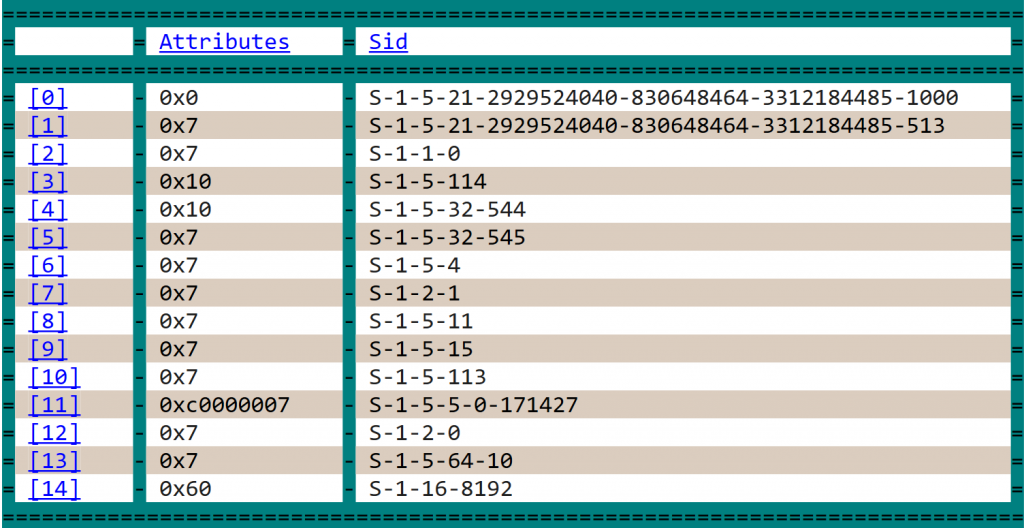This screenshot has width=1024, height=528.
Task: Click the Sid column header link
Action: [388, 42]
